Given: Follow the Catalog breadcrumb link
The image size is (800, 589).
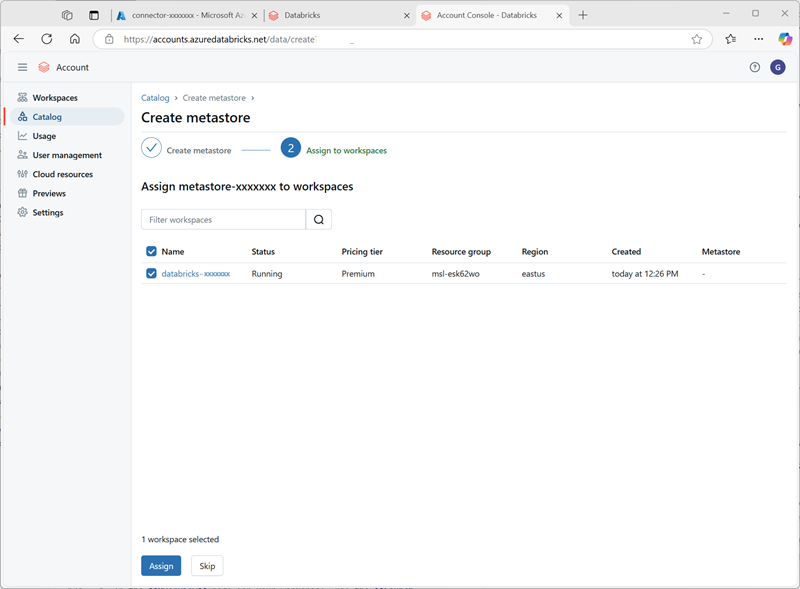Looking at the screenshot, I should (x=155, y=98).
